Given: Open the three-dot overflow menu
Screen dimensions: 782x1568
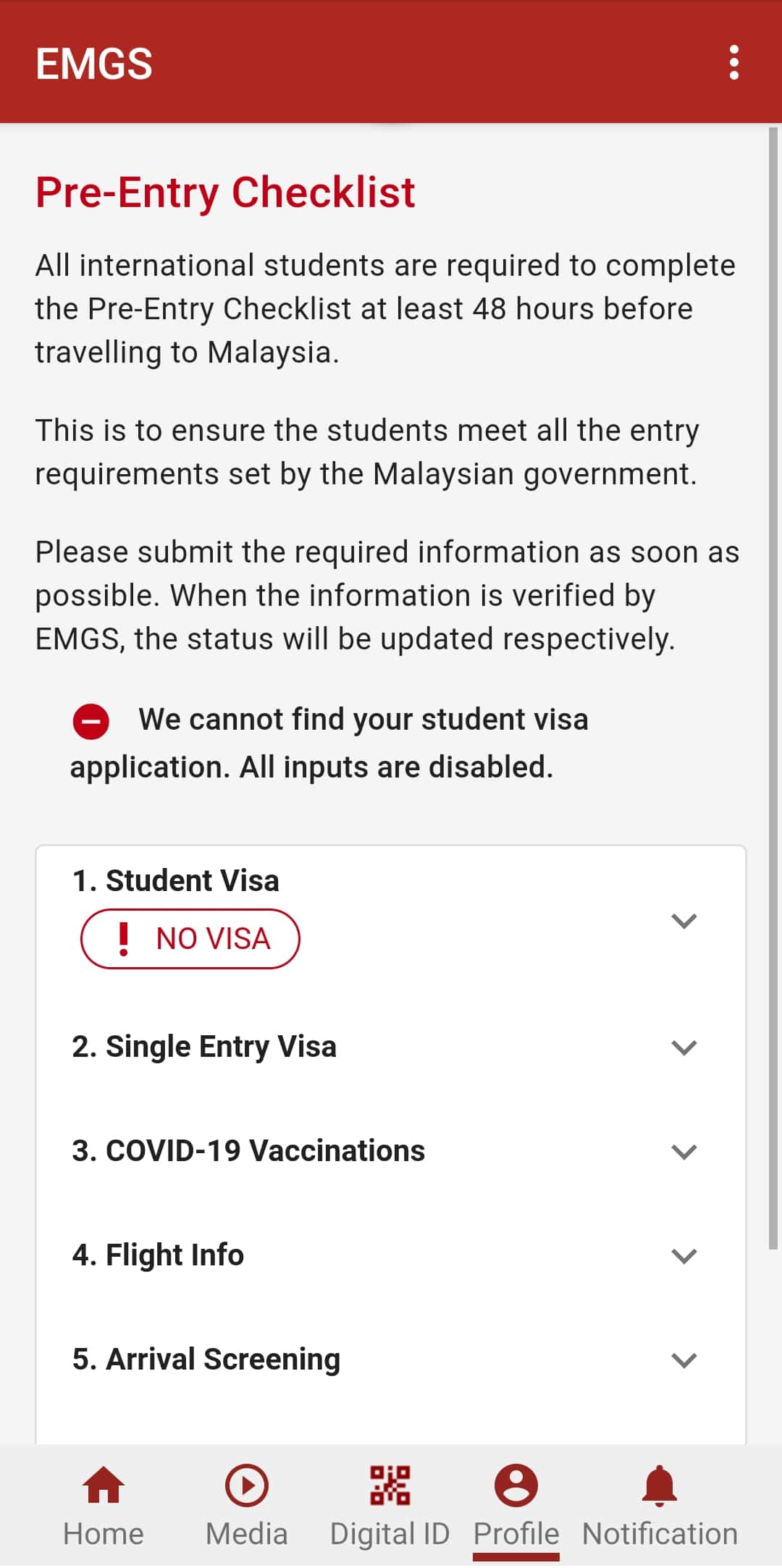Looking at the screenshot, I should click(733, 63).
